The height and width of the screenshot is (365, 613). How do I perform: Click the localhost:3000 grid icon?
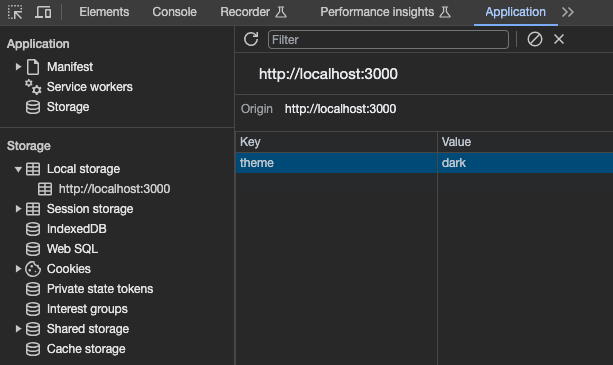45,189
